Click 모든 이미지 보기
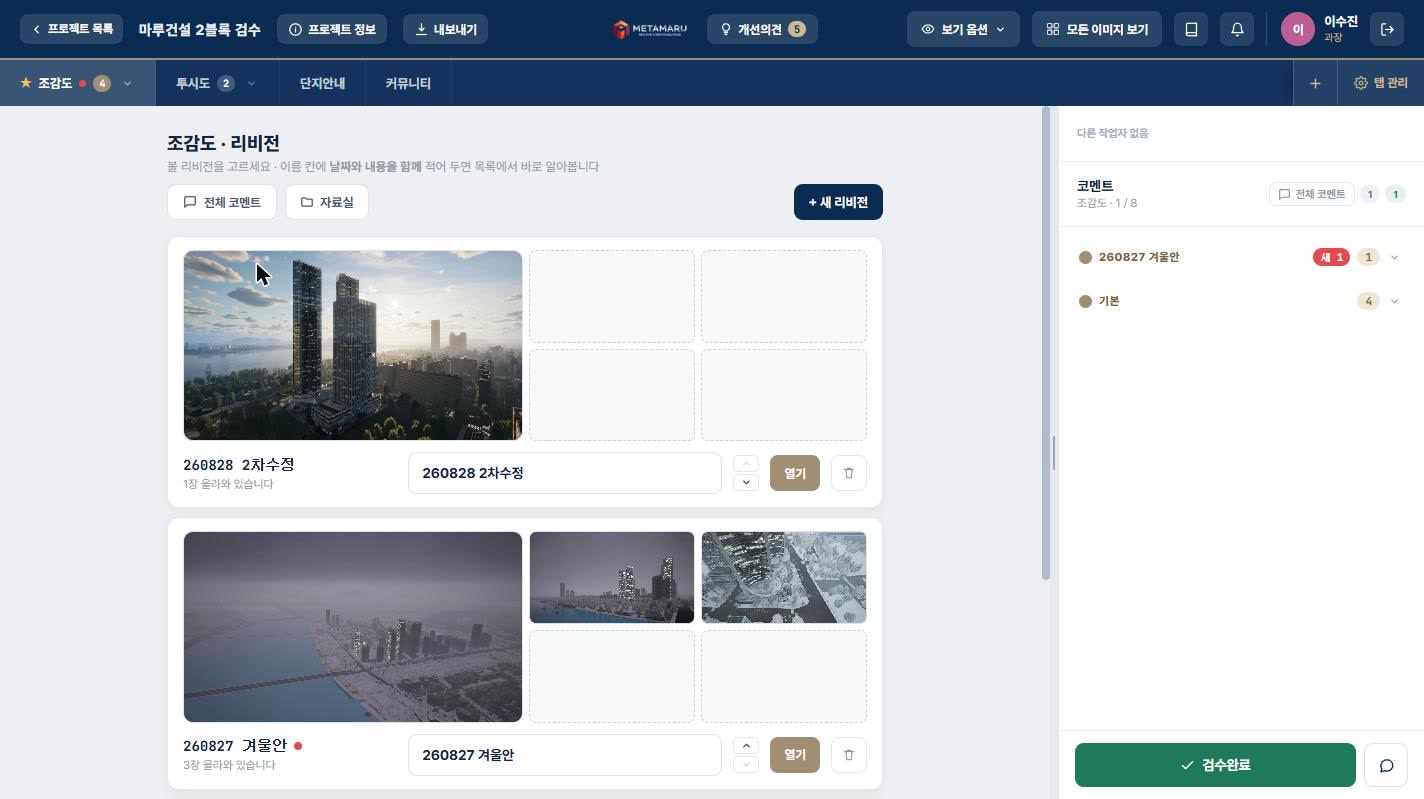Screen dimensions: 1424x799 1096,29
